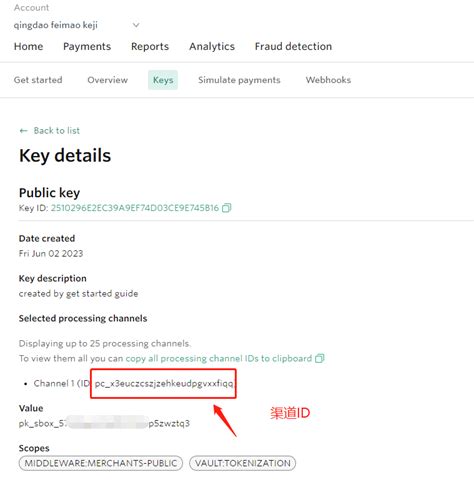Click the back arrow beside Back to list

(23, 131)
